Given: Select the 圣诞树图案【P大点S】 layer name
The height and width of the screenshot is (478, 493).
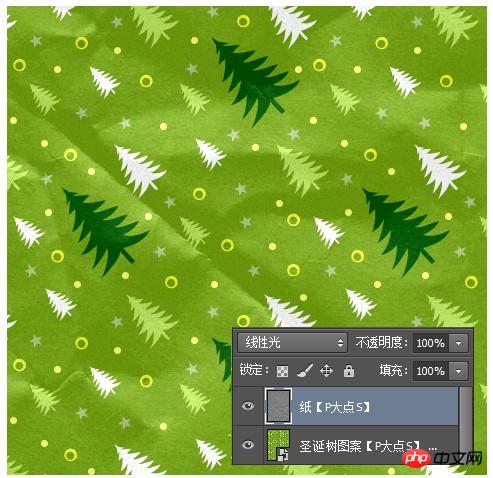Looking at the screenshot, I should click(359, 446).
